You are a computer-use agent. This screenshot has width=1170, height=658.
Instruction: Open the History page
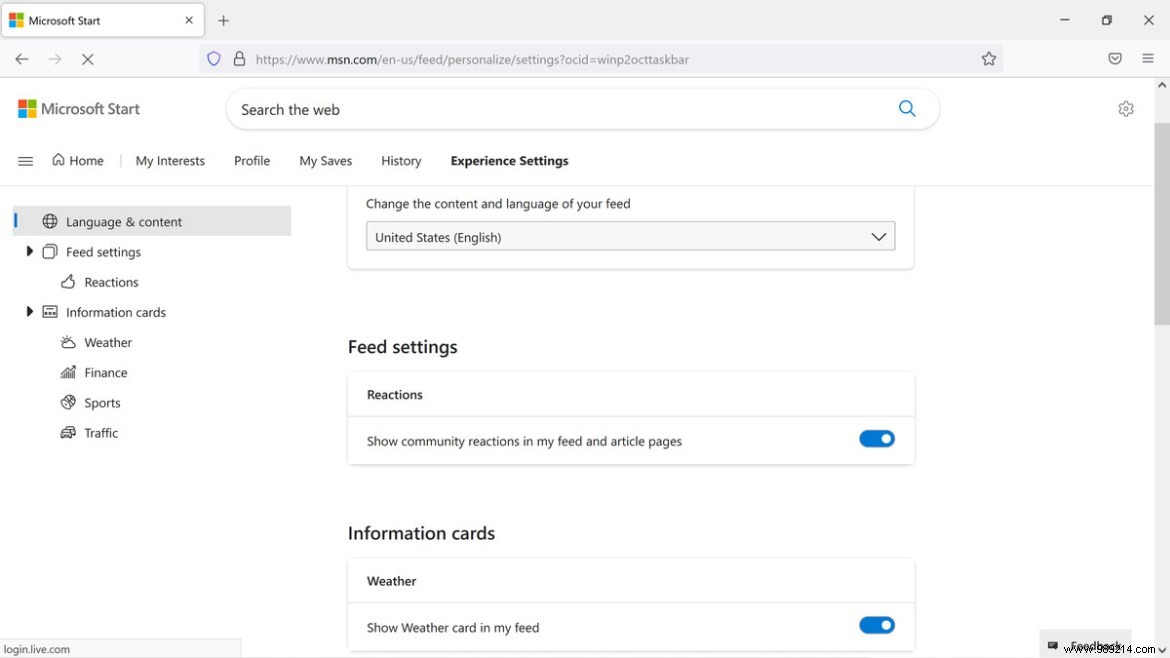[x=401, y=160]
